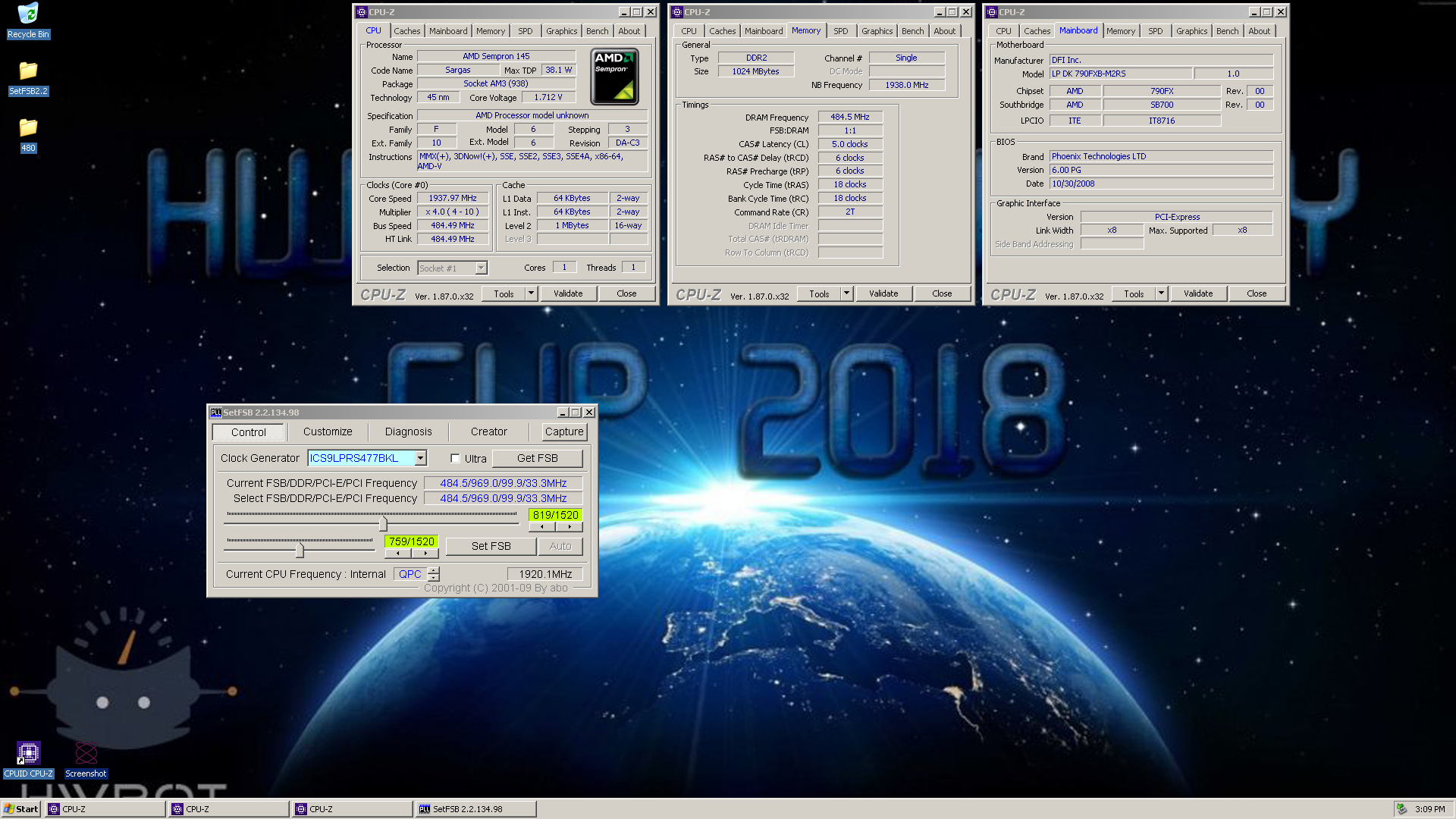
Task: Click left arrow under 759/1520 value
Action: point(397,554)
